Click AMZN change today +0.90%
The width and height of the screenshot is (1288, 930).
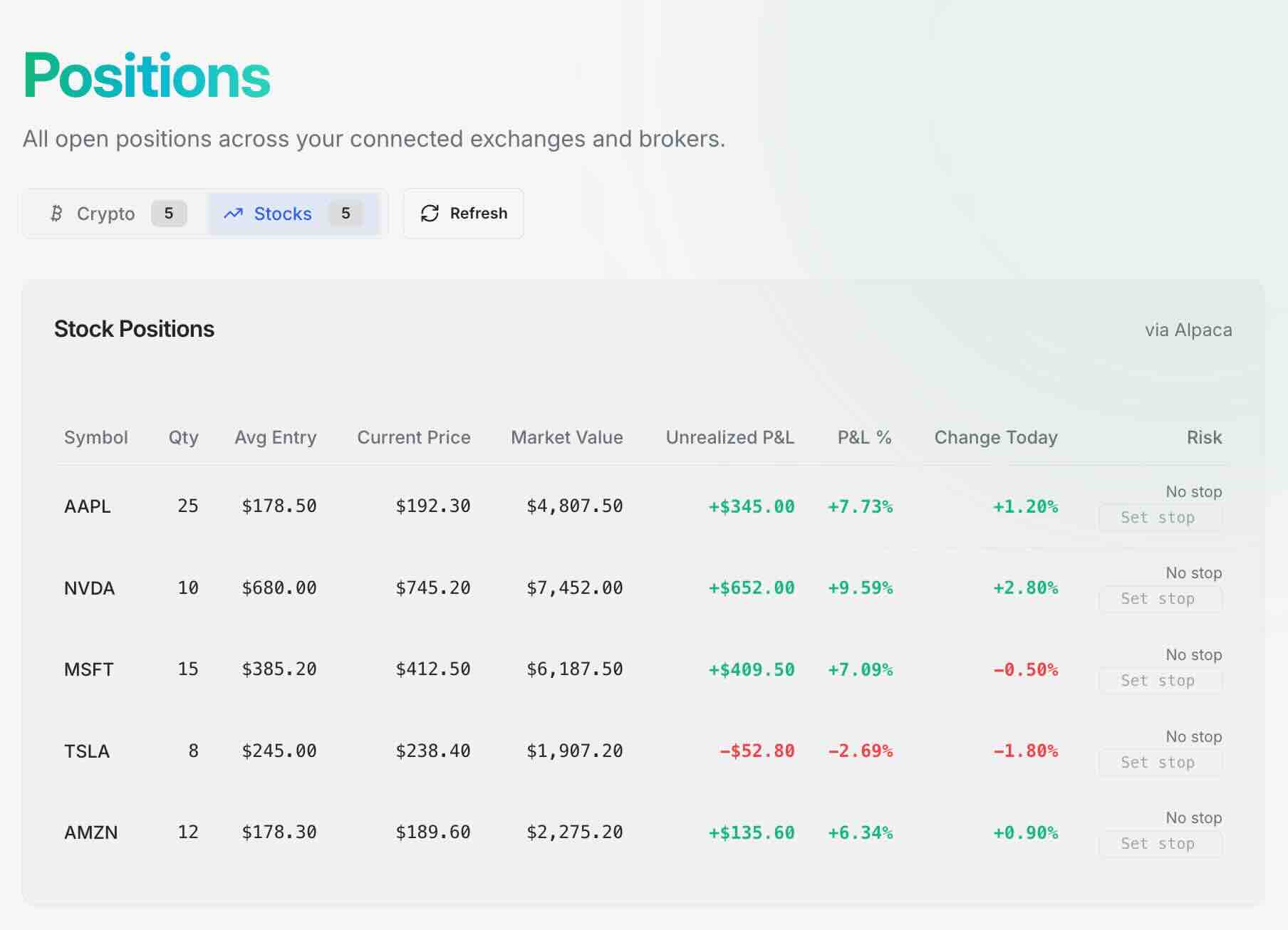coord(1026,833)
